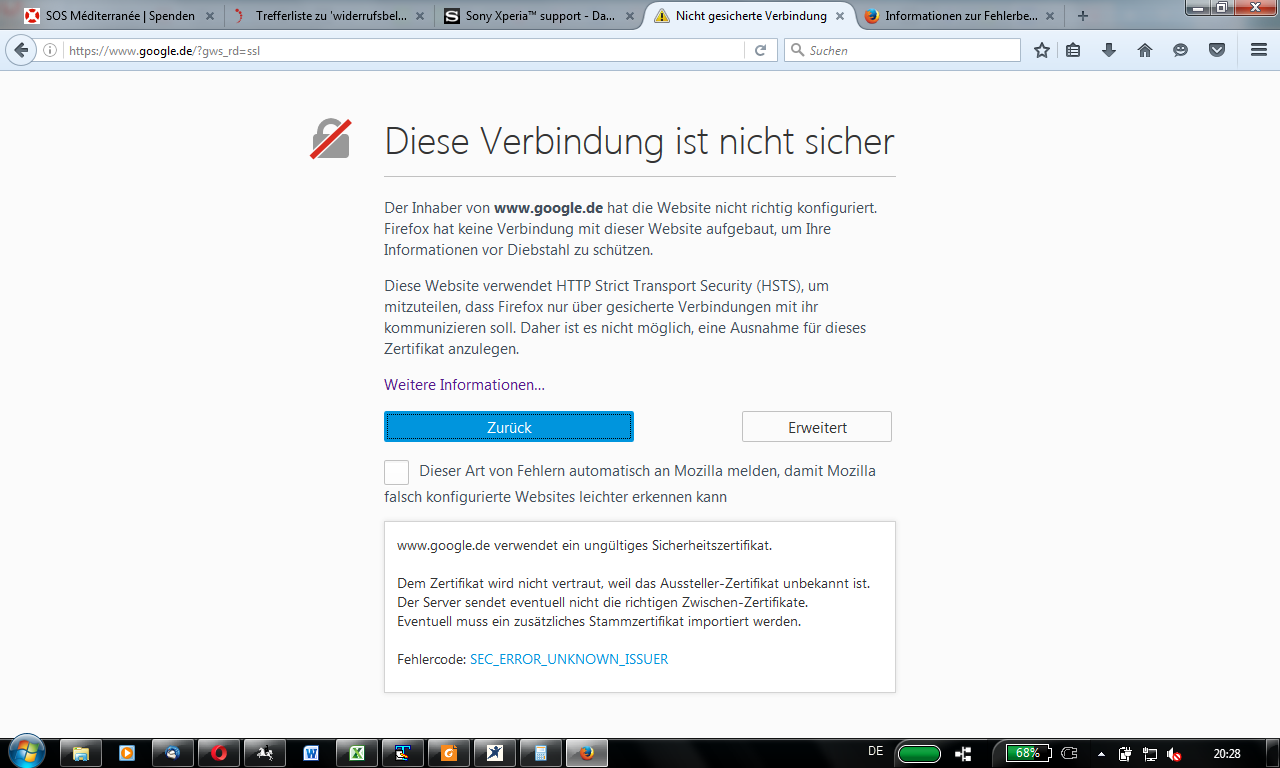
Task: Select the Nicht gesicherte Verbindung tab
Action: 750,16
